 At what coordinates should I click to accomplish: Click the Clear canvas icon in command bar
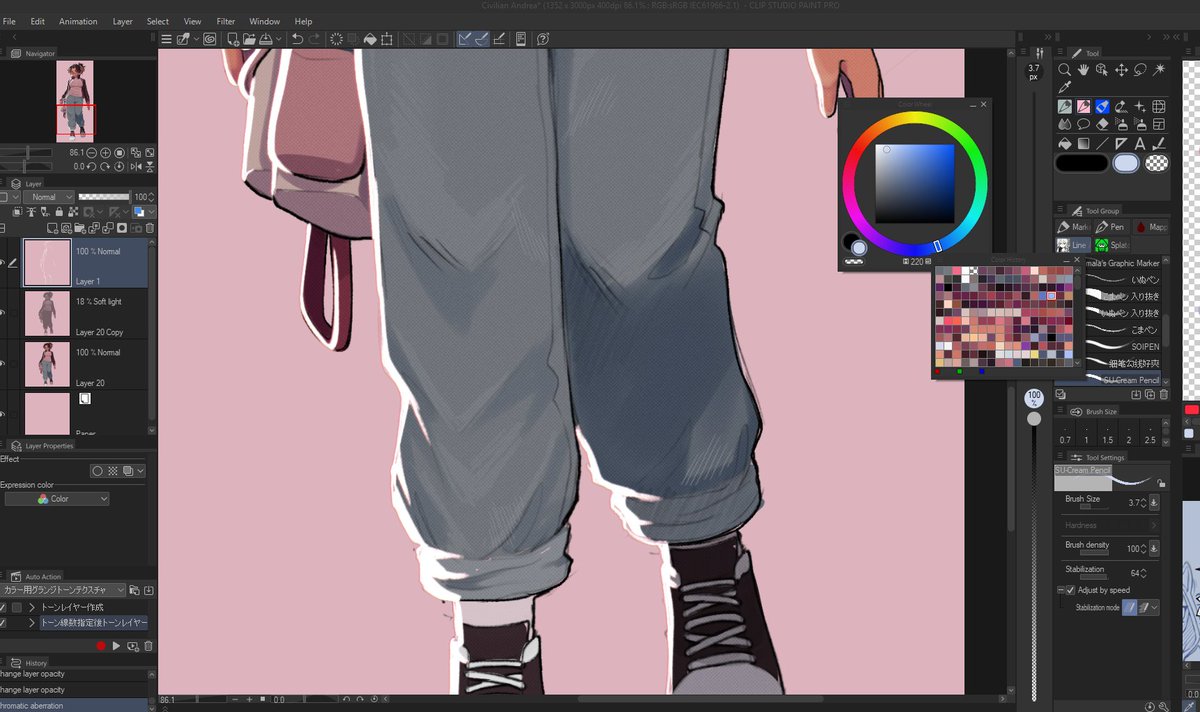[336, 39]
